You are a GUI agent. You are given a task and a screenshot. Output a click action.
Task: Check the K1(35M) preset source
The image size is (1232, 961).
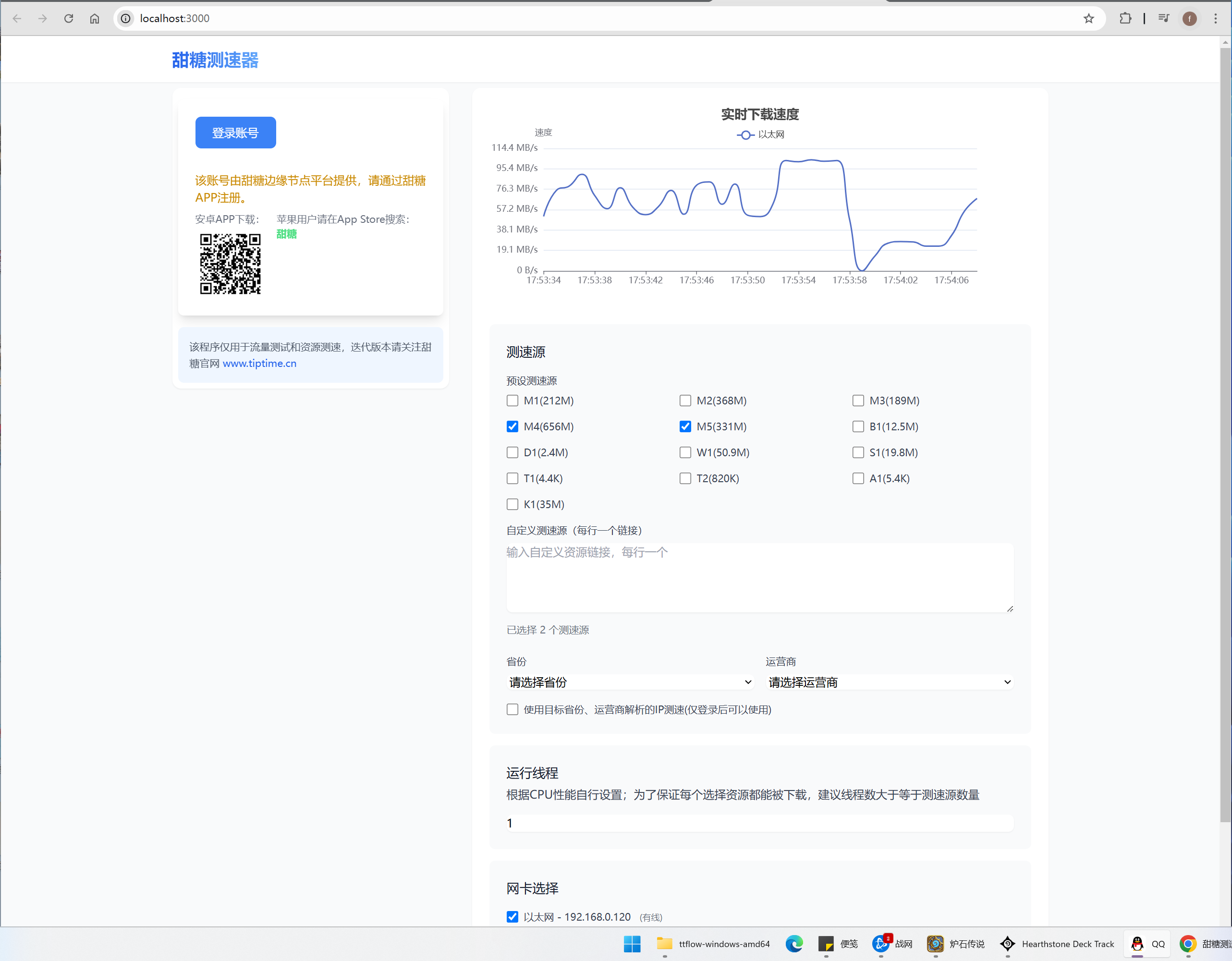(x=512, y=504)
